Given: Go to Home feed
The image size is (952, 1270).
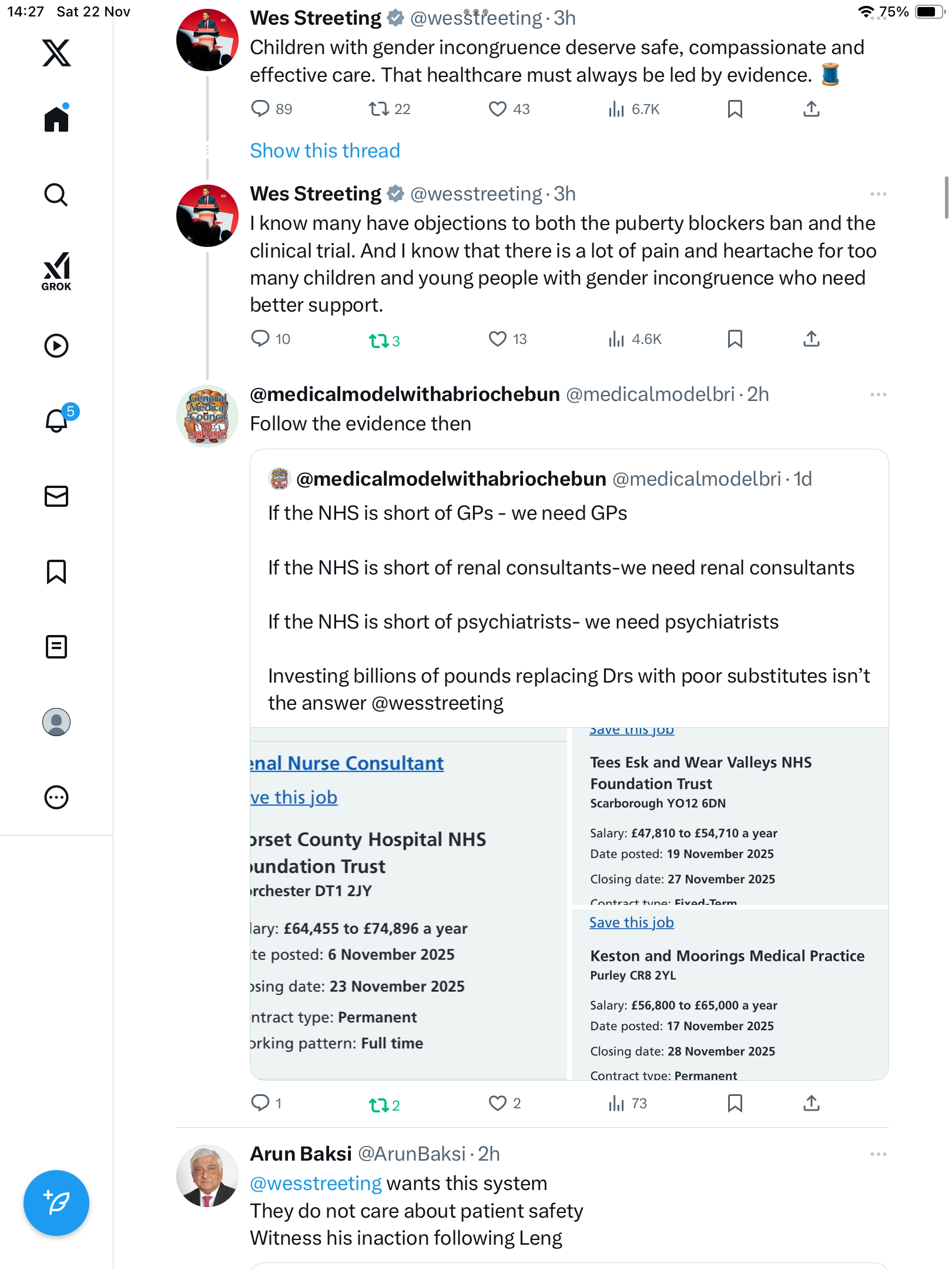Looking at the screenshot, I should pos(56,119).
